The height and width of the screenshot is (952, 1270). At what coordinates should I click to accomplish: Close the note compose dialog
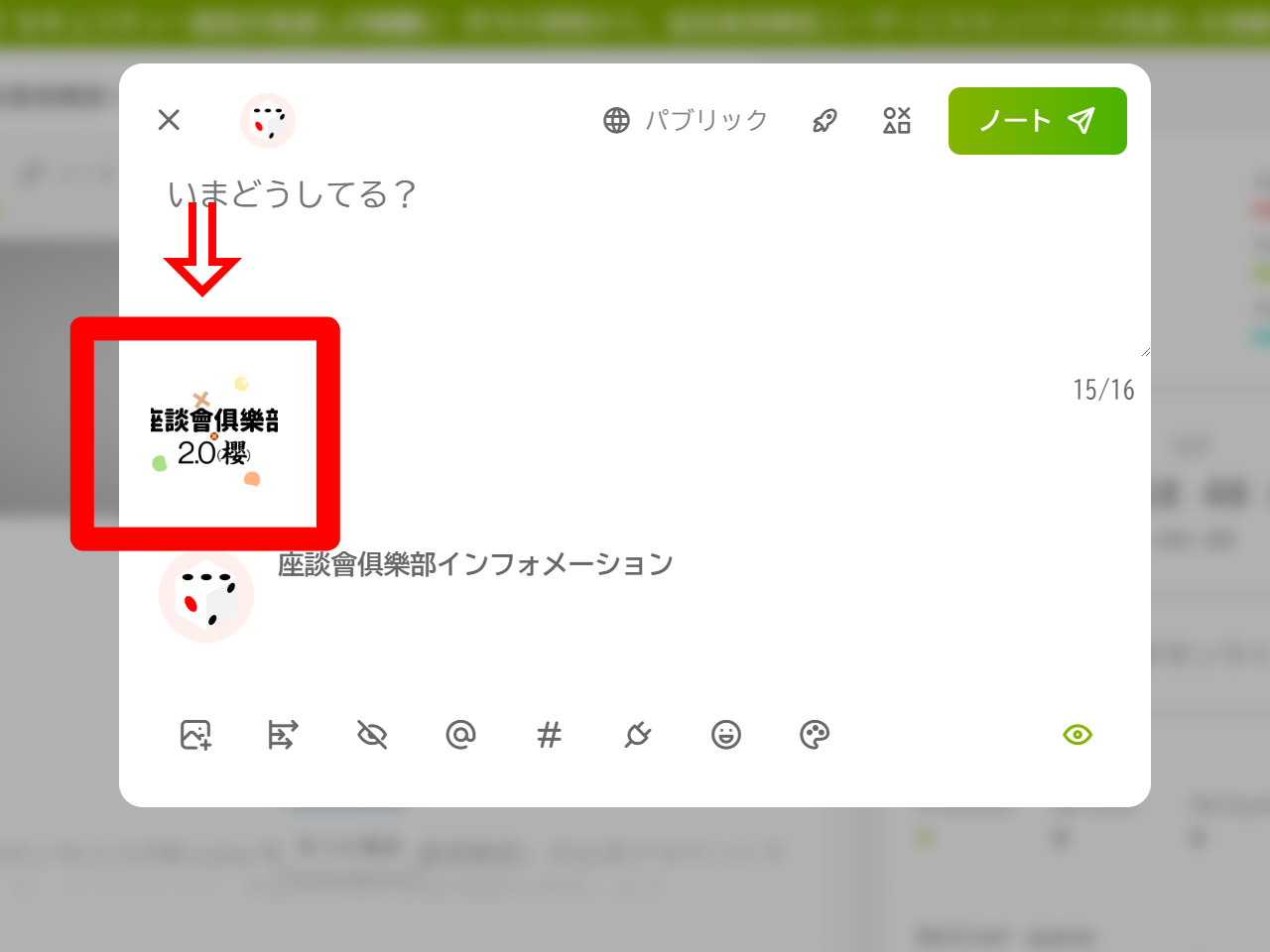click(169, 120)
